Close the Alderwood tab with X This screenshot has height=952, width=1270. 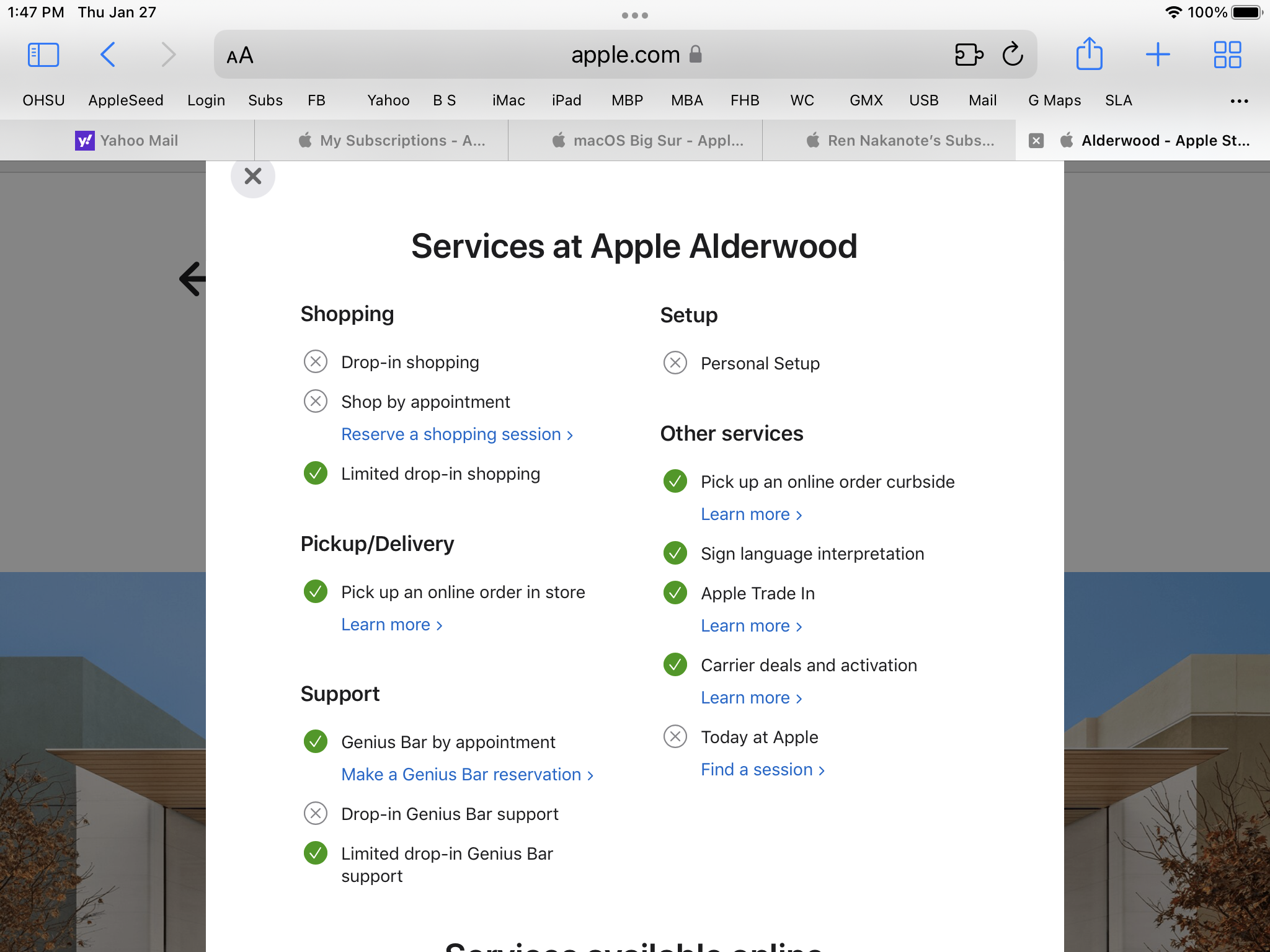[x=1036, y=141]
